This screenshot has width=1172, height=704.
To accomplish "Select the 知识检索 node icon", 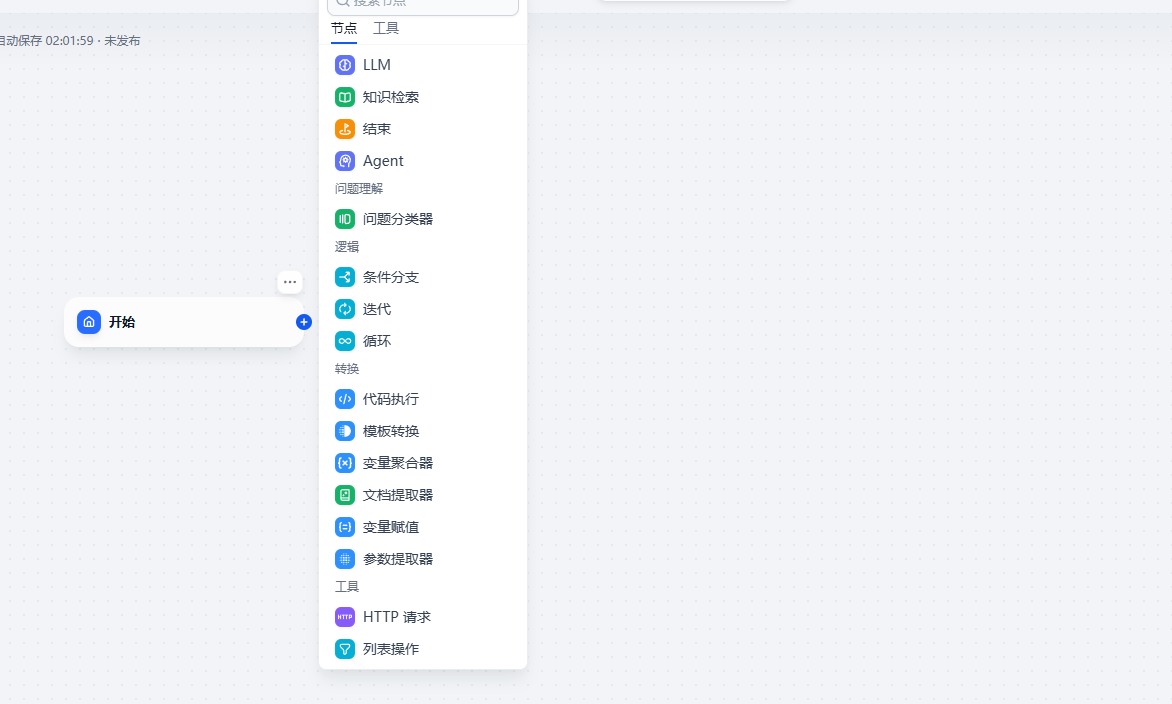I will click(x=345, y=97).
